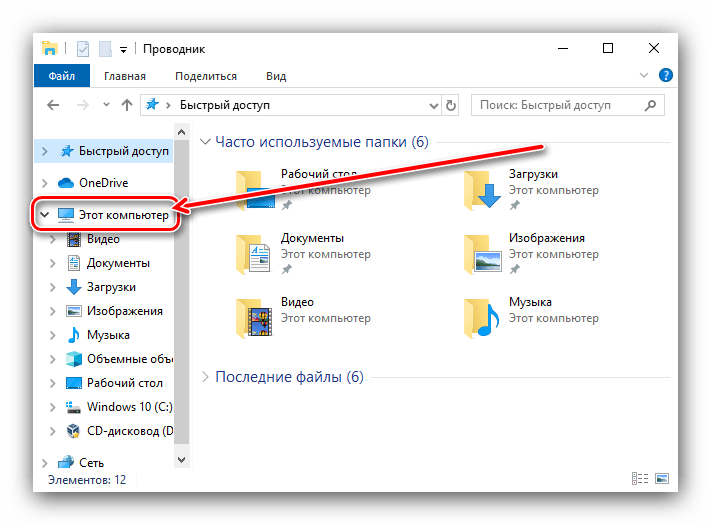Open the Файл tab

[x=62, y=76]
